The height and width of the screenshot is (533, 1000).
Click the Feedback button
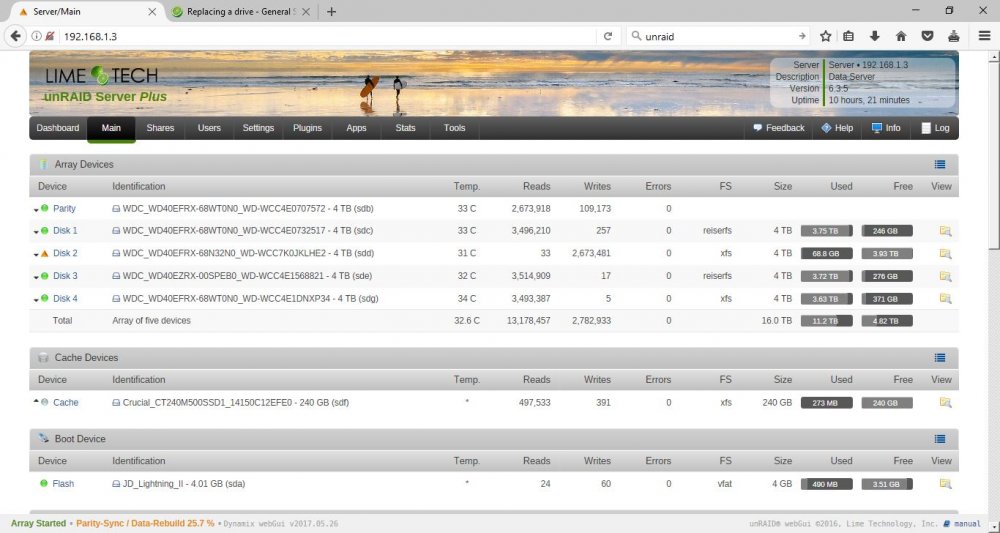click(x=779, y=128)
